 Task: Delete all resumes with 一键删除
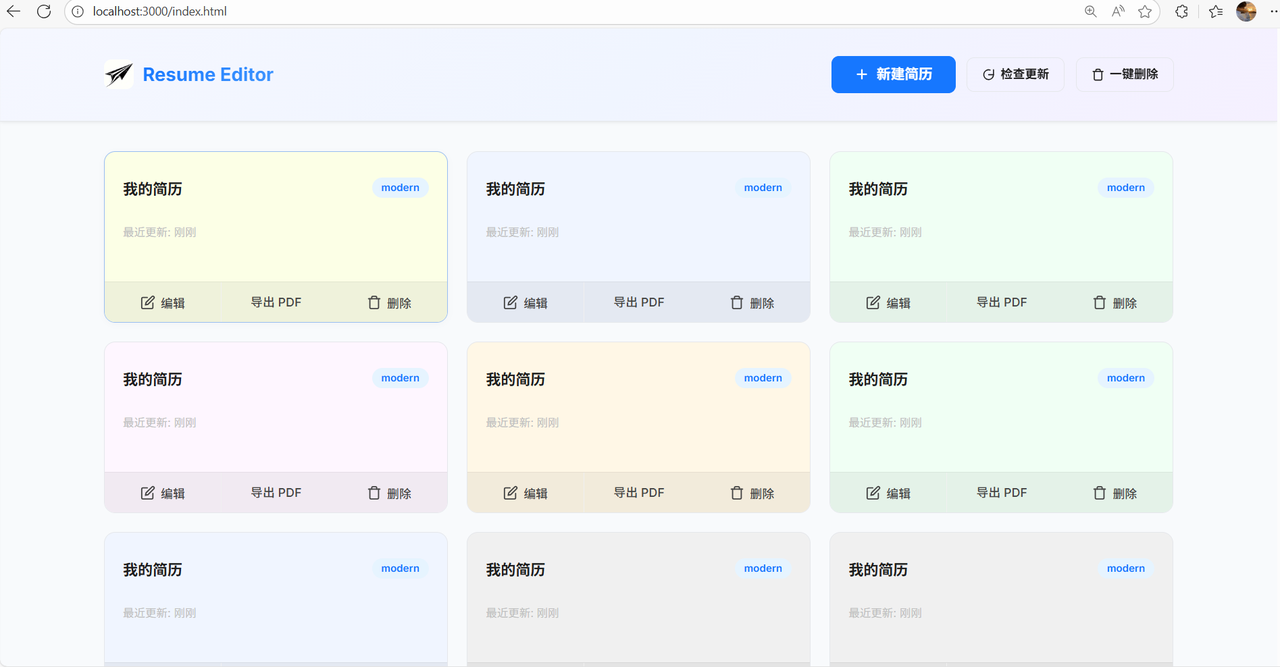click(x=1124, y=74)
